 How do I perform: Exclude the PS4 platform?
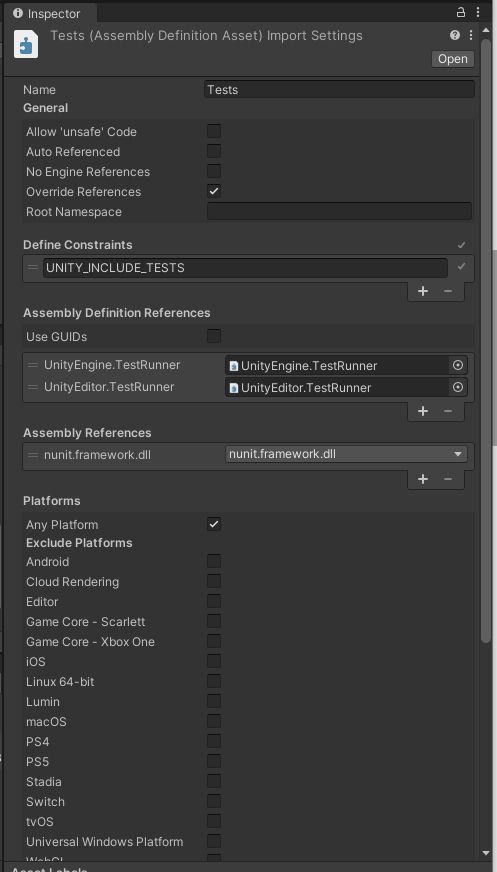coord(214,741)
